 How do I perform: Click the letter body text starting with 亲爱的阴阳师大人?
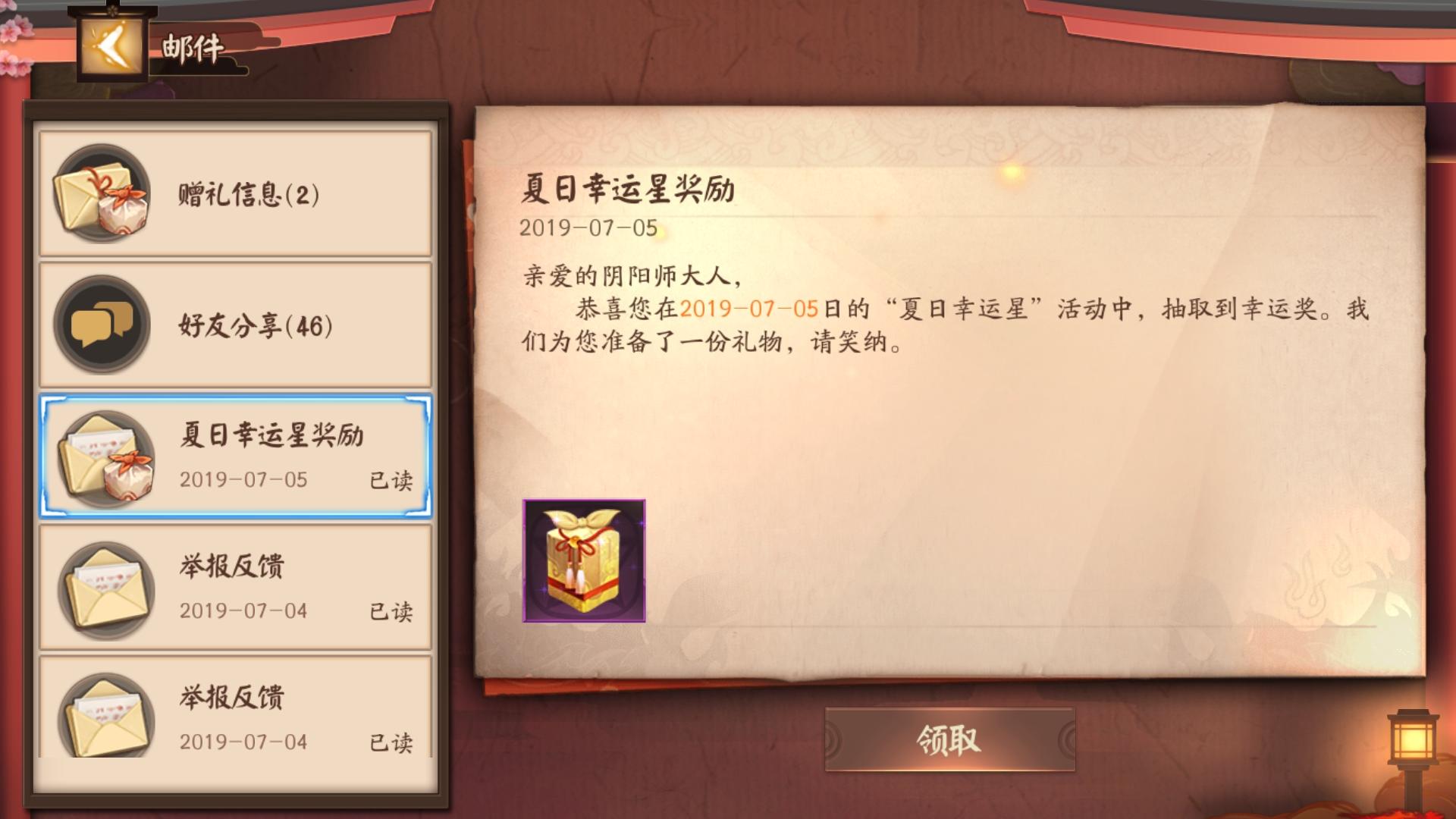point(945,309)
